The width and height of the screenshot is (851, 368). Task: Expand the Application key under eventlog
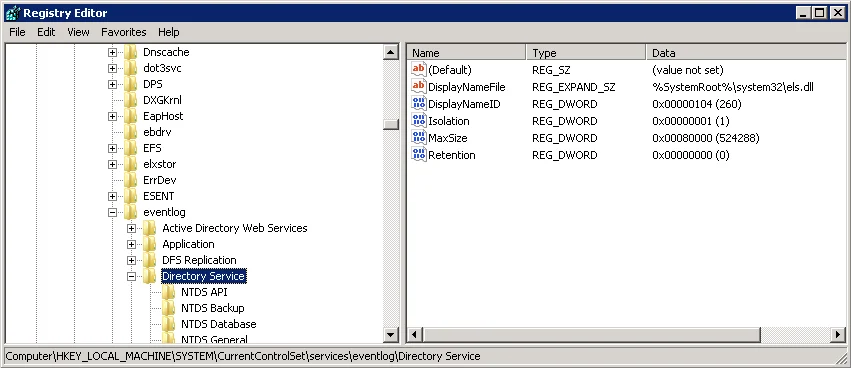coord(131,244)
